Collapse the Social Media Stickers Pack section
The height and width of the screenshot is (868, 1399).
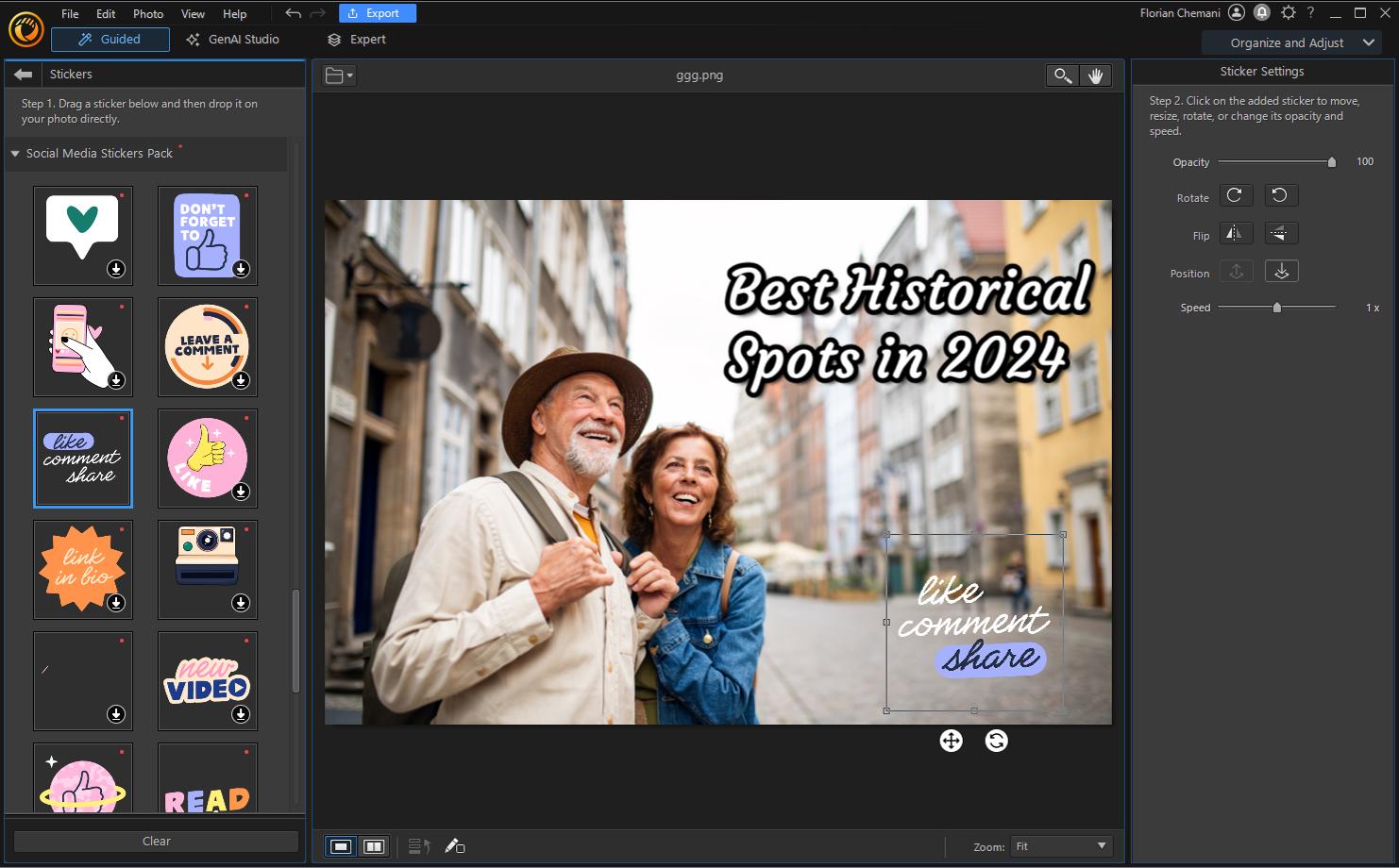[x=14, y=153]
